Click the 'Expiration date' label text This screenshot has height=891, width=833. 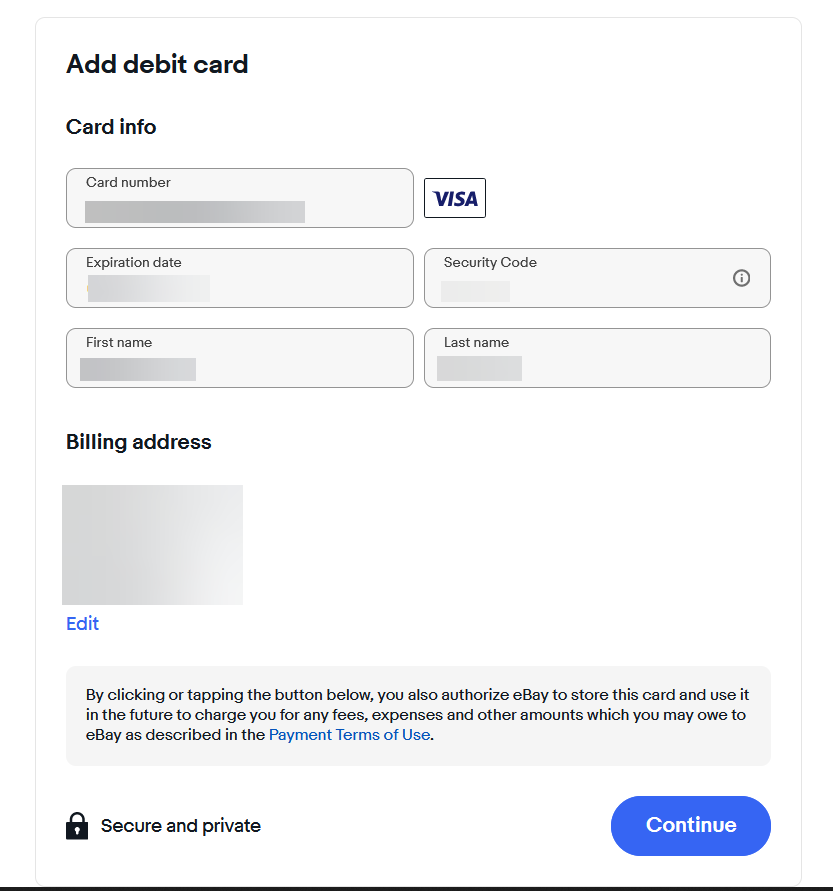[x=134, y=263]
